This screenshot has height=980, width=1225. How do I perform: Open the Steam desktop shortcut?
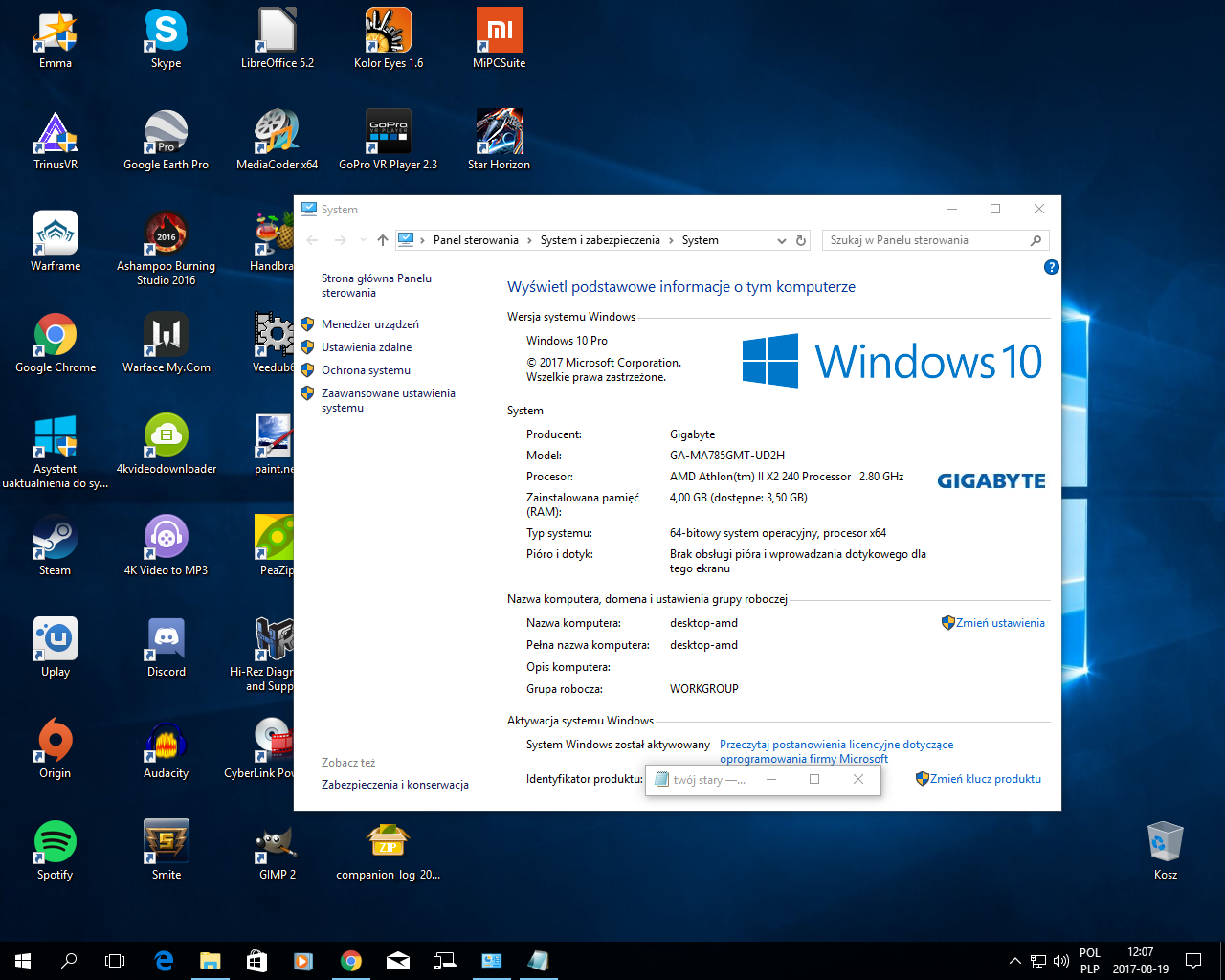coord(56,538)
